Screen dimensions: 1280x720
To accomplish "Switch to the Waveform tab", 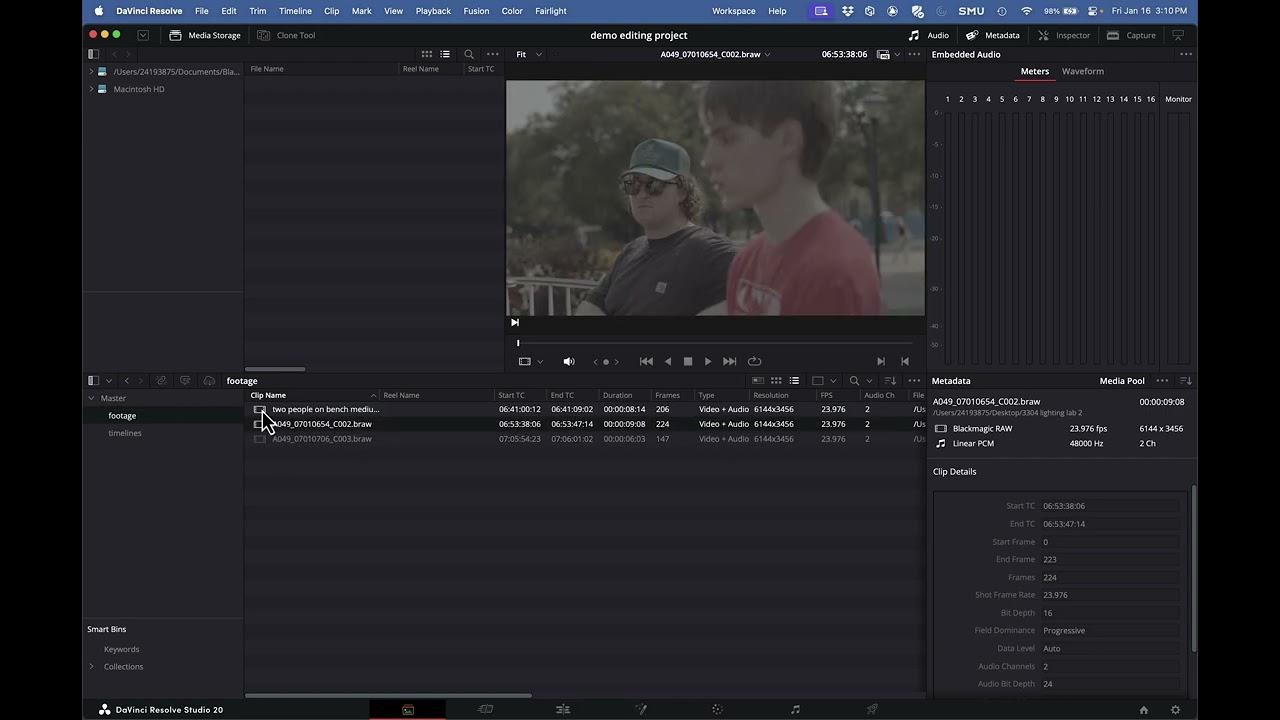I will (1083, 71).
